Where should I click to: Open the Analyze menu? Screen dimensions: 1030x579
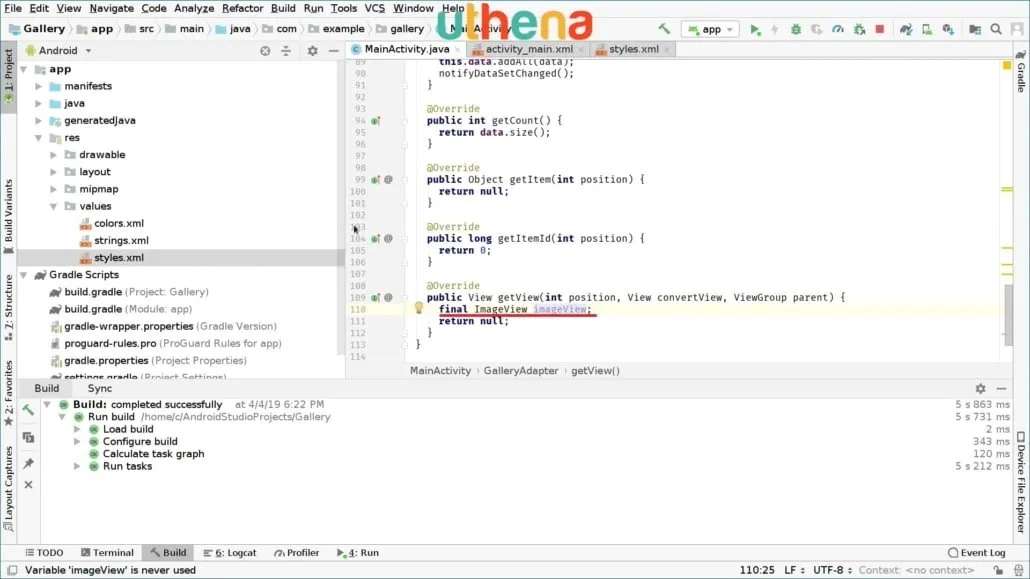pos(194,9)
